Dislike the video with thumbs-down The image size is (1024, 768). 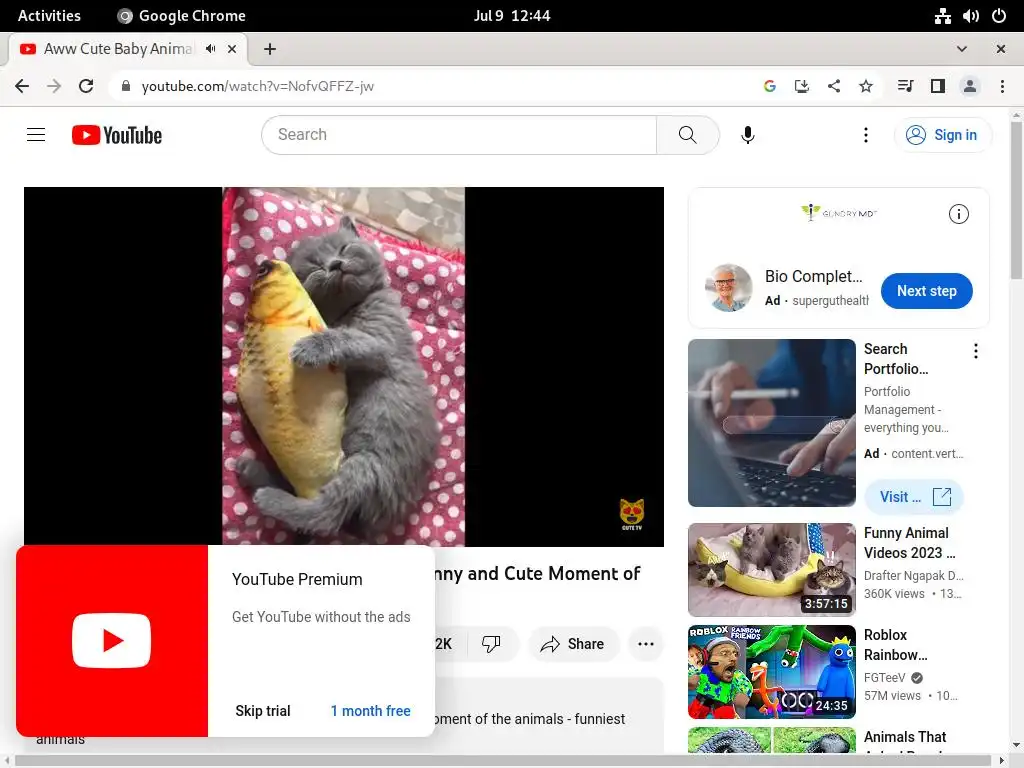[x=491, y=644]
